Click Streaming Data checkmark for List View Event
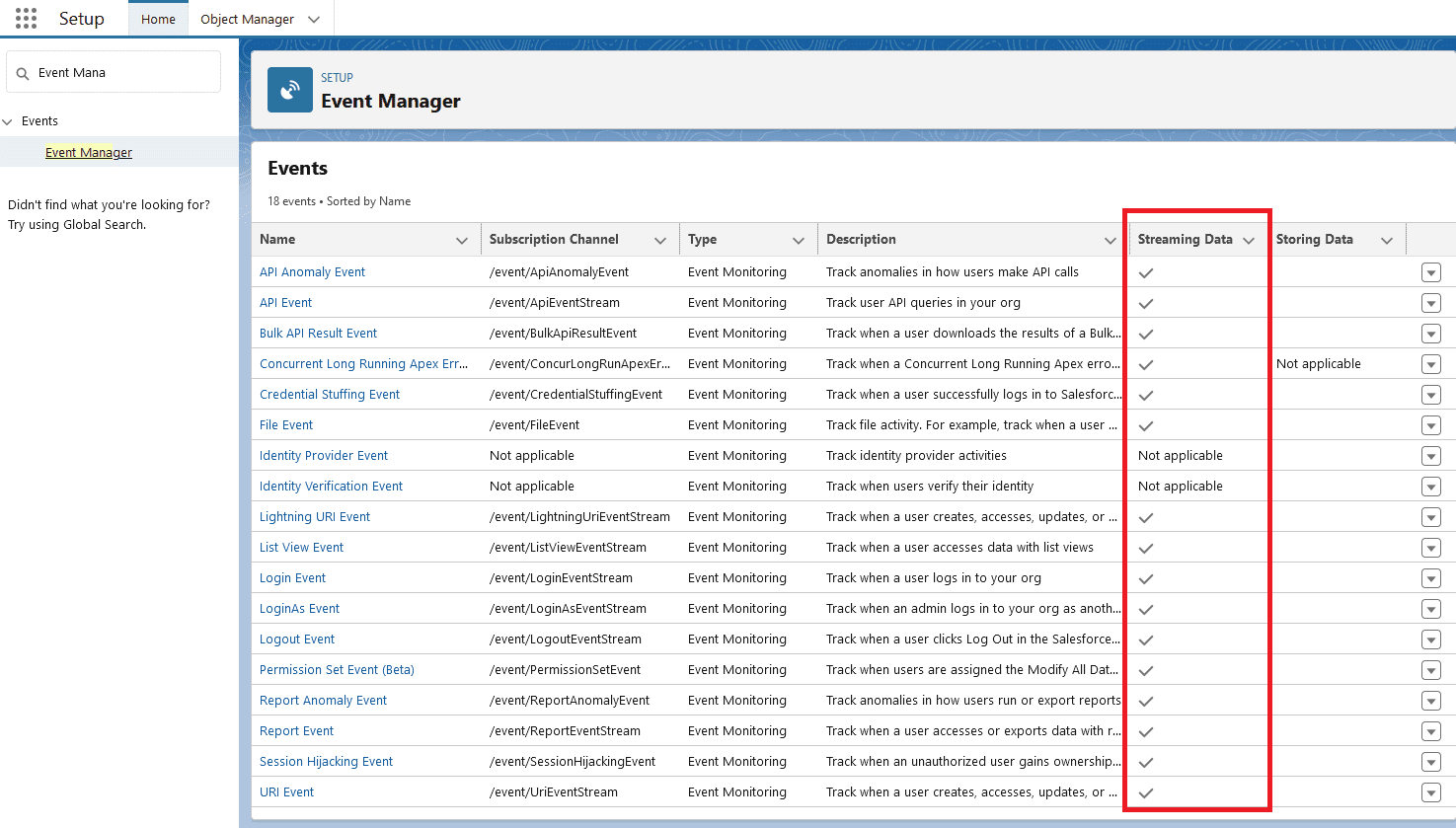 pos(1146,548)
